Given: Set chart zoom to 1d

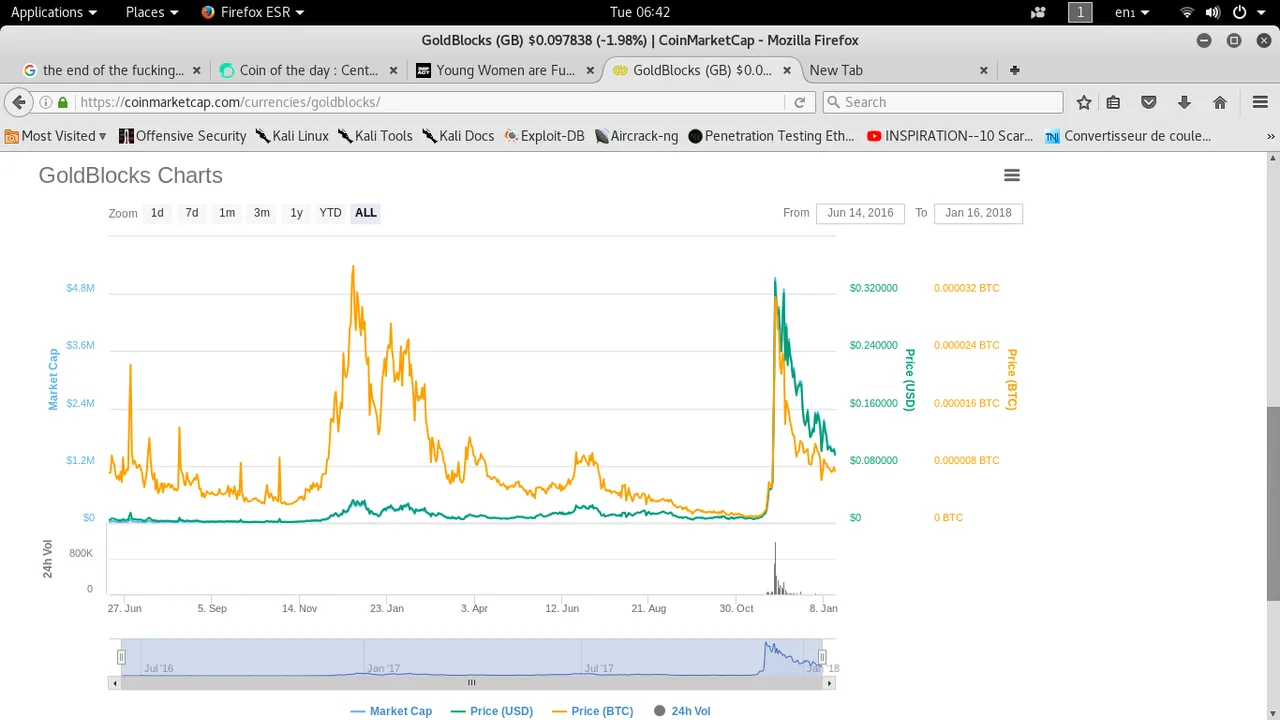Looking at the screenshot, I should (157, 213).
